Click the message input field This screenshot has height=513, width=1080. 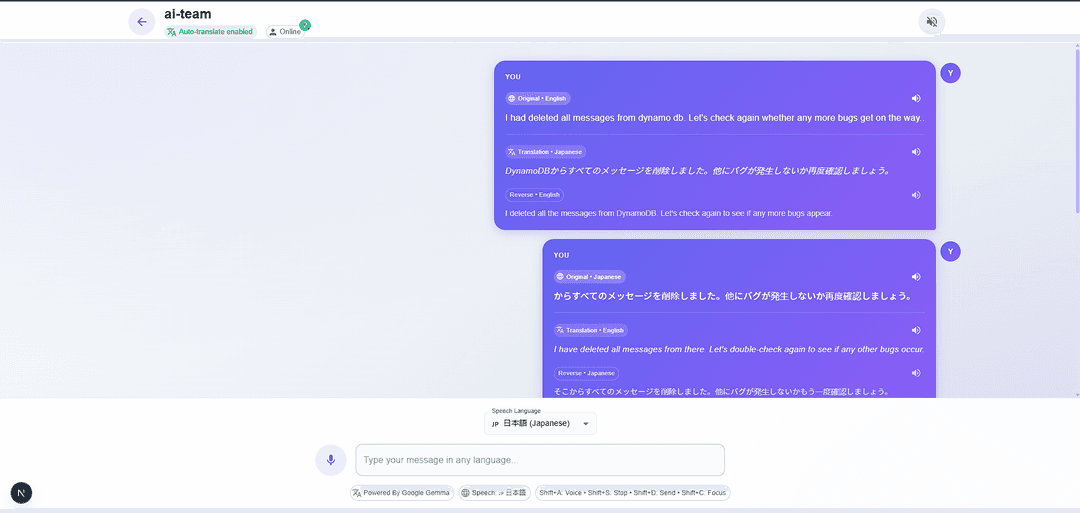[540, 460]
